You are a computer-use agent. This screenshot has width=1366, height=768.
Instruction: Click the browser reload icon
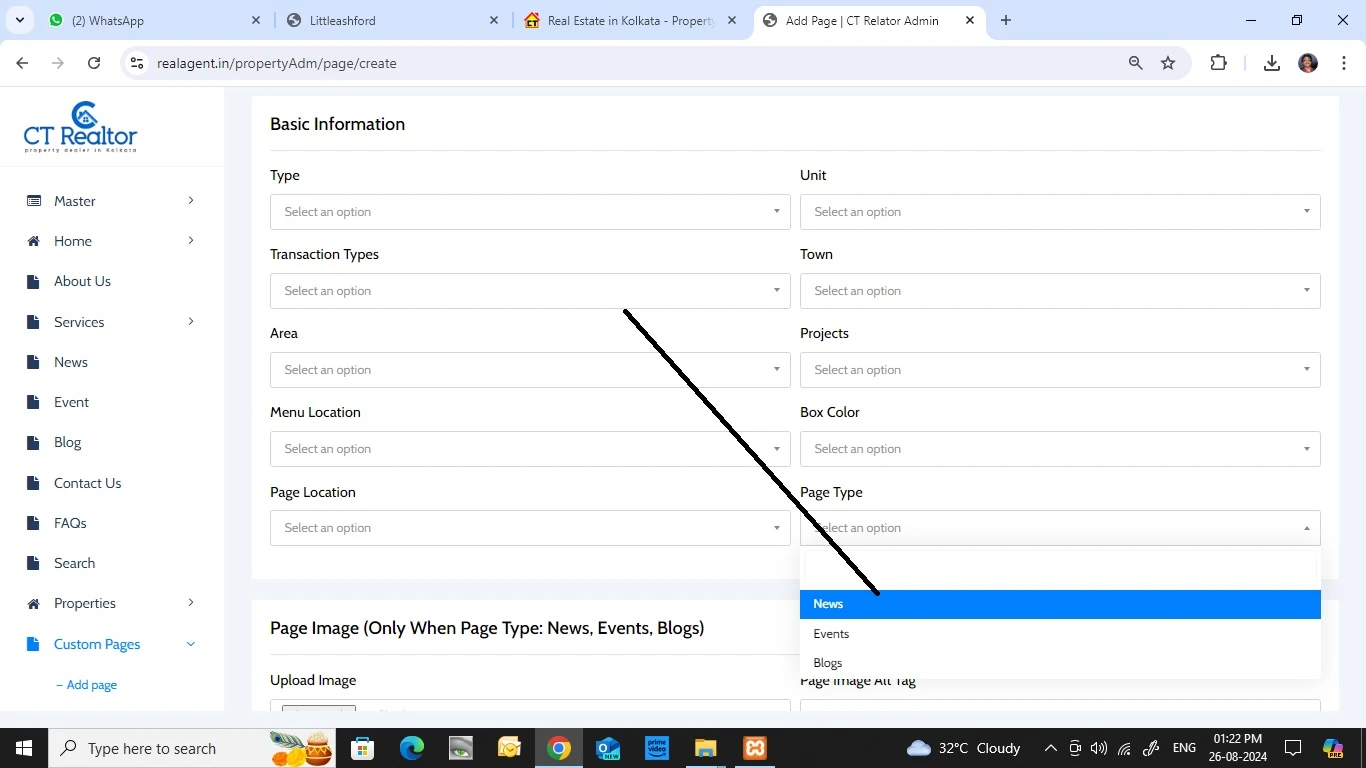[x=94, y=63]
